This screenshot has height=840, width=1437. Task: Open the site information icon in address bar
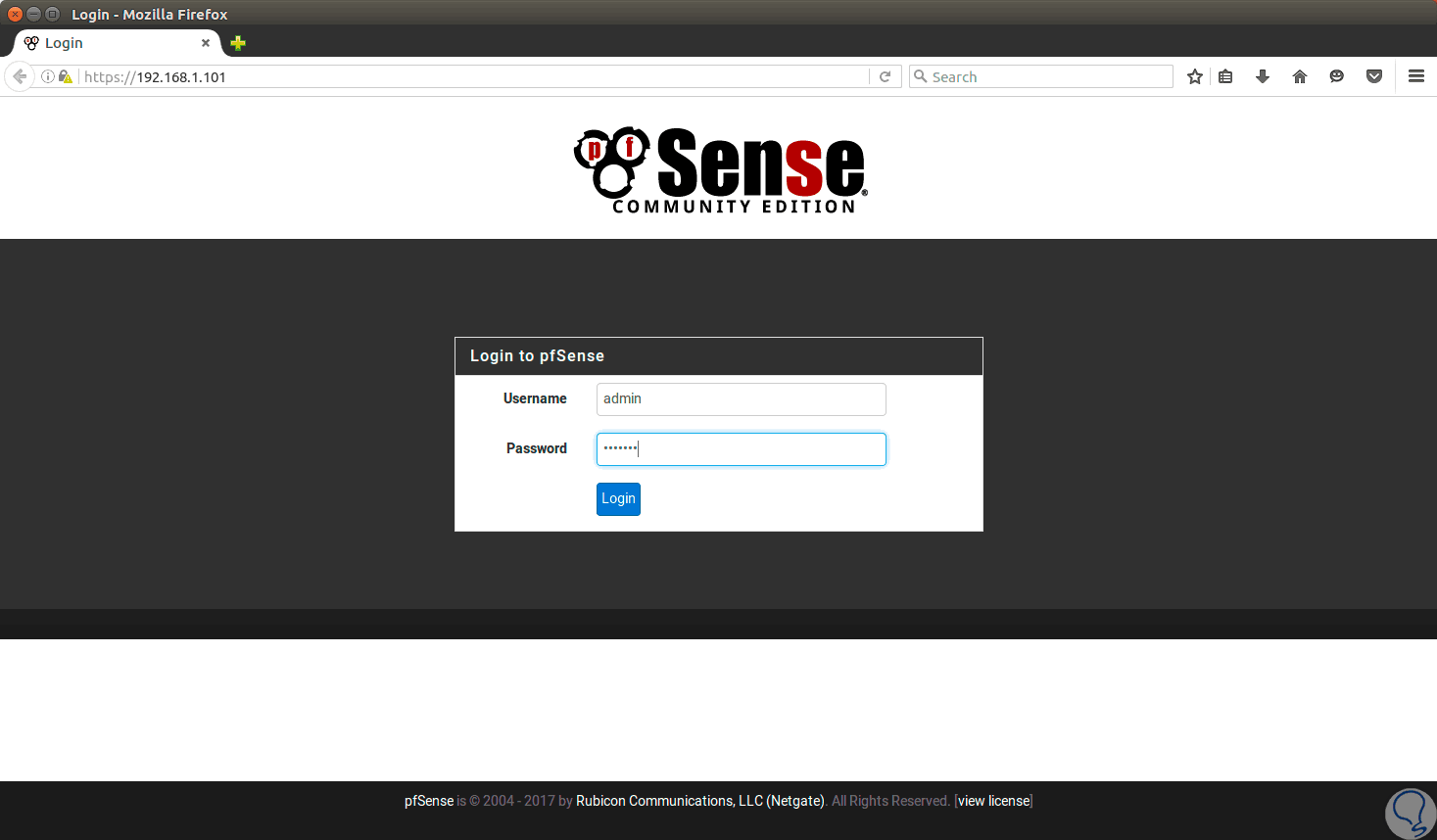pyautogui.click(x=47, y=76)
